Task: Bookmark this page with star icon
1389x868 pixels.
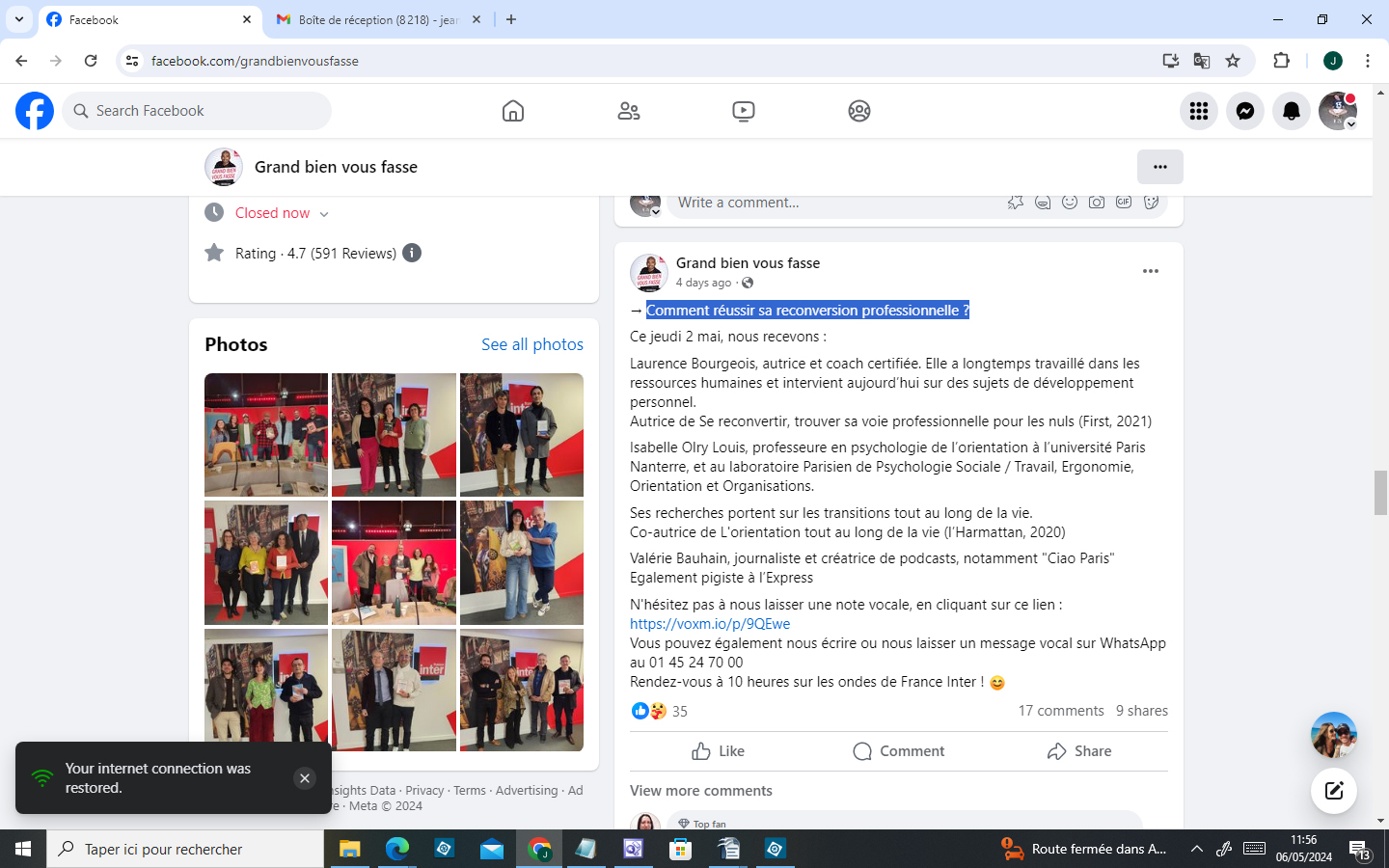Action: click(1233, 61)
